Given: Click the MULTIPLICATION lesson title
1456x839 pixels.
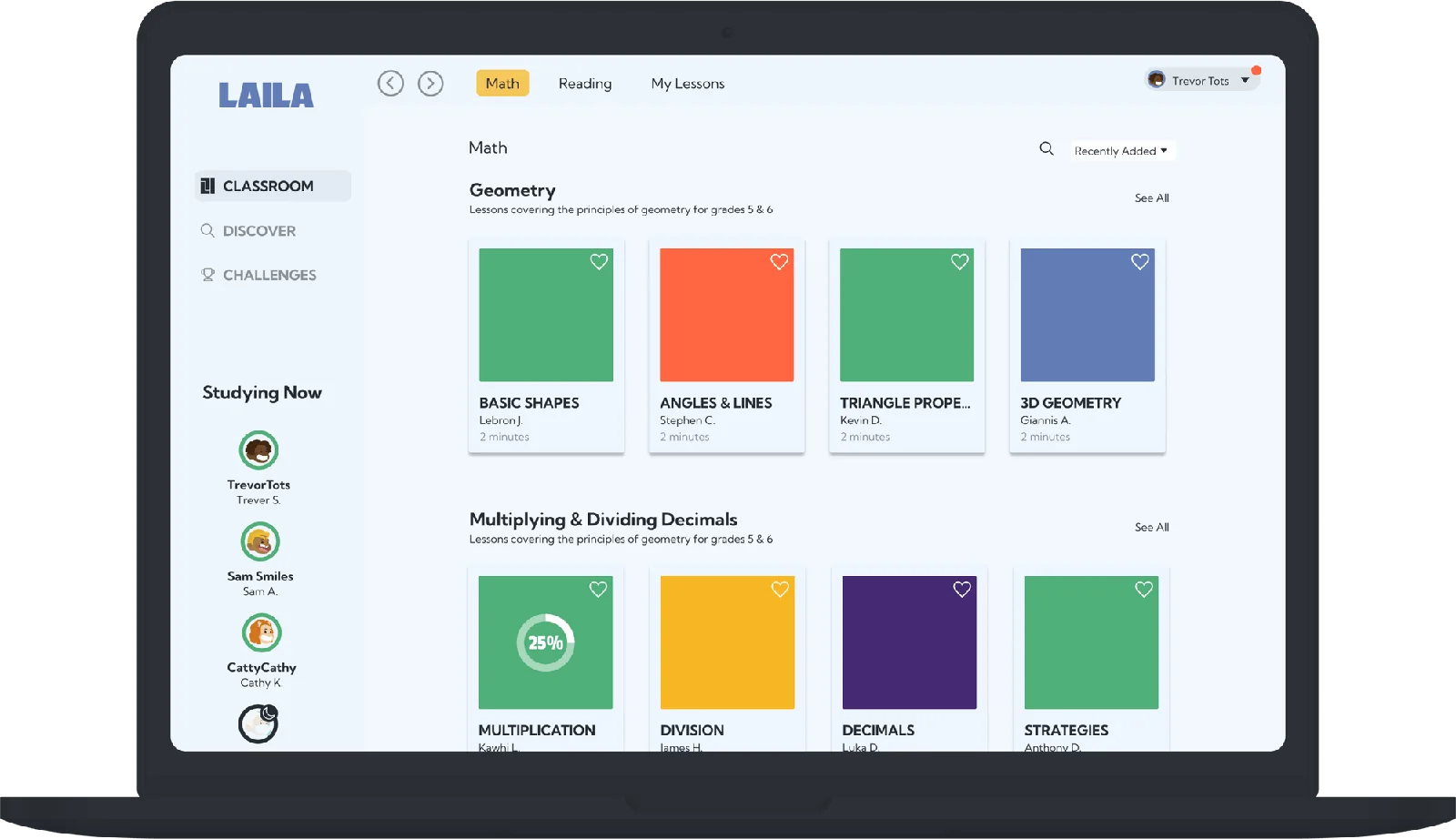Looking at the screenshot, I should coord(537,731).
